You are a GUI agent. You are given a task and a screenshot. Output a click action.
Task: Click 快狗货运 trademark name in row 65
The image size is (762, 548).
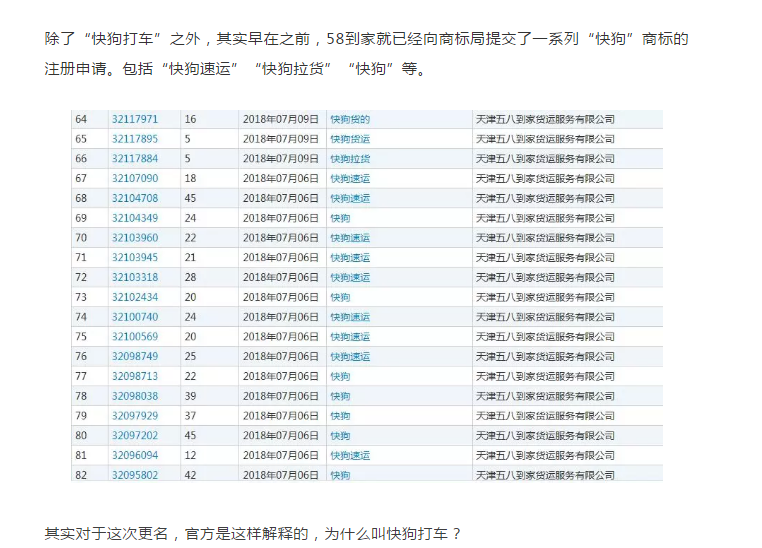350,139
